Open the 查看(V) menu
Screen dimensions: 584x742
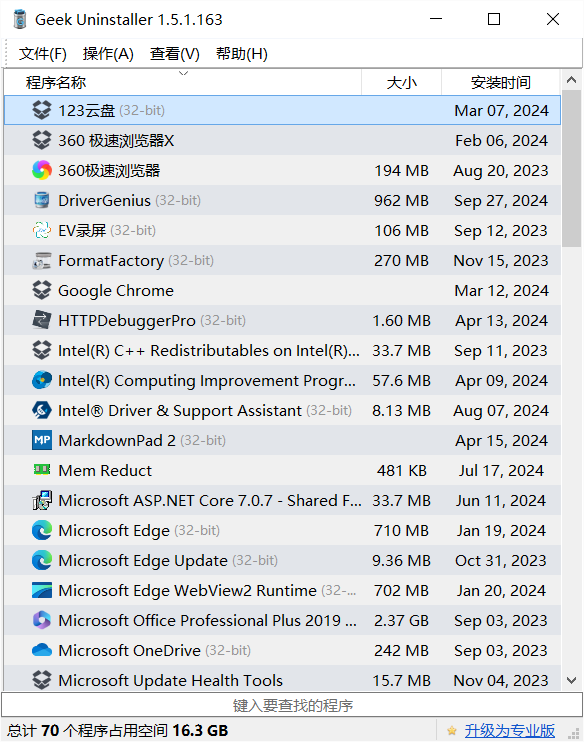(x=175, y=54)
